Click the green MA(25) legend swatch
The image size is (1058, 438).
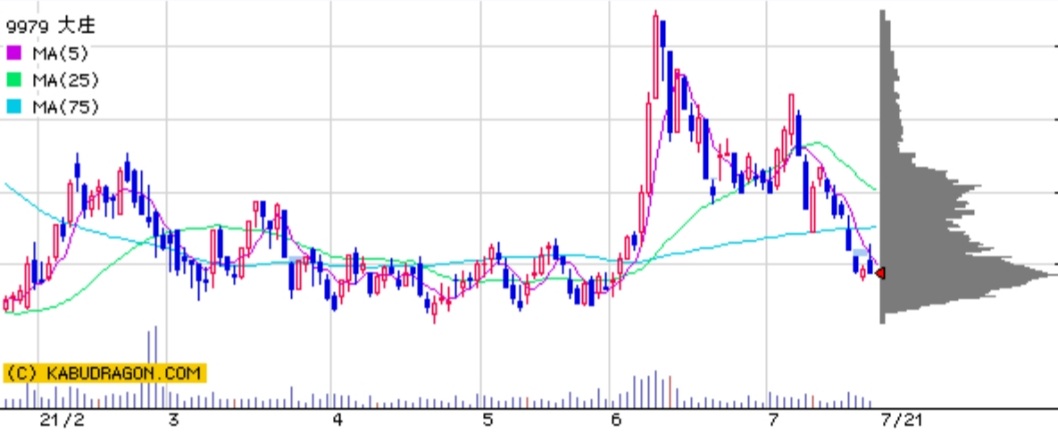[13, 80]
